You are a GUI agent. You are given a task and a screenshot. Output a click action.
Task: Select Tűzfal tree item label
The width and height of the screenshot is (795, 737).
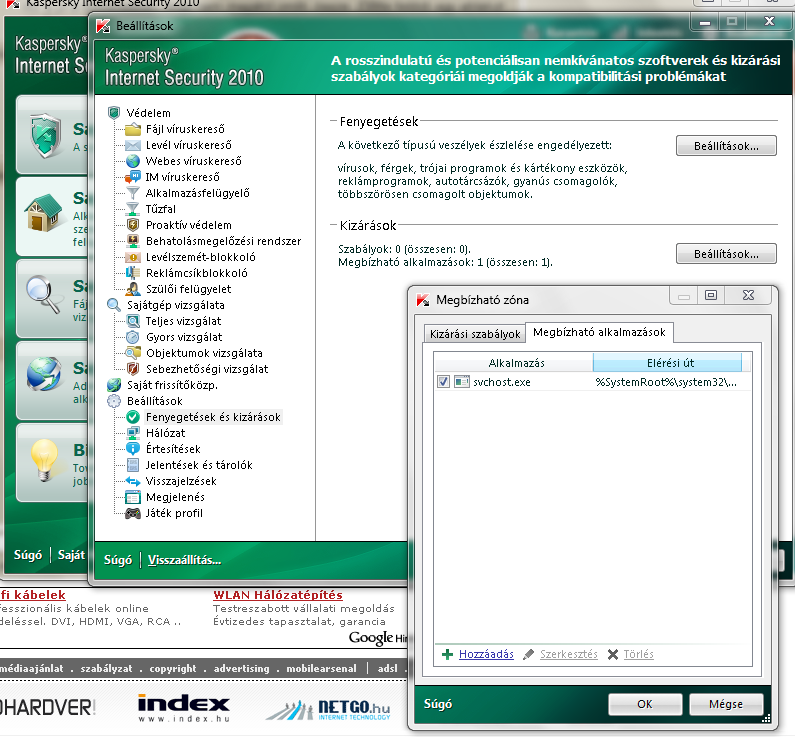coord(161,209)
